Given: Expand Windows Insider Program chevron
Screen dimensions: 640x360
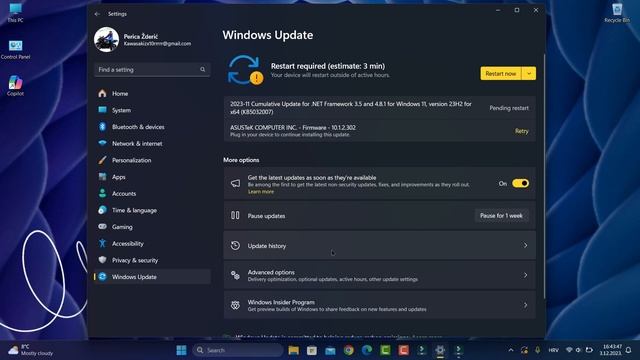Looking at the screenshot, I should point(525,305).
